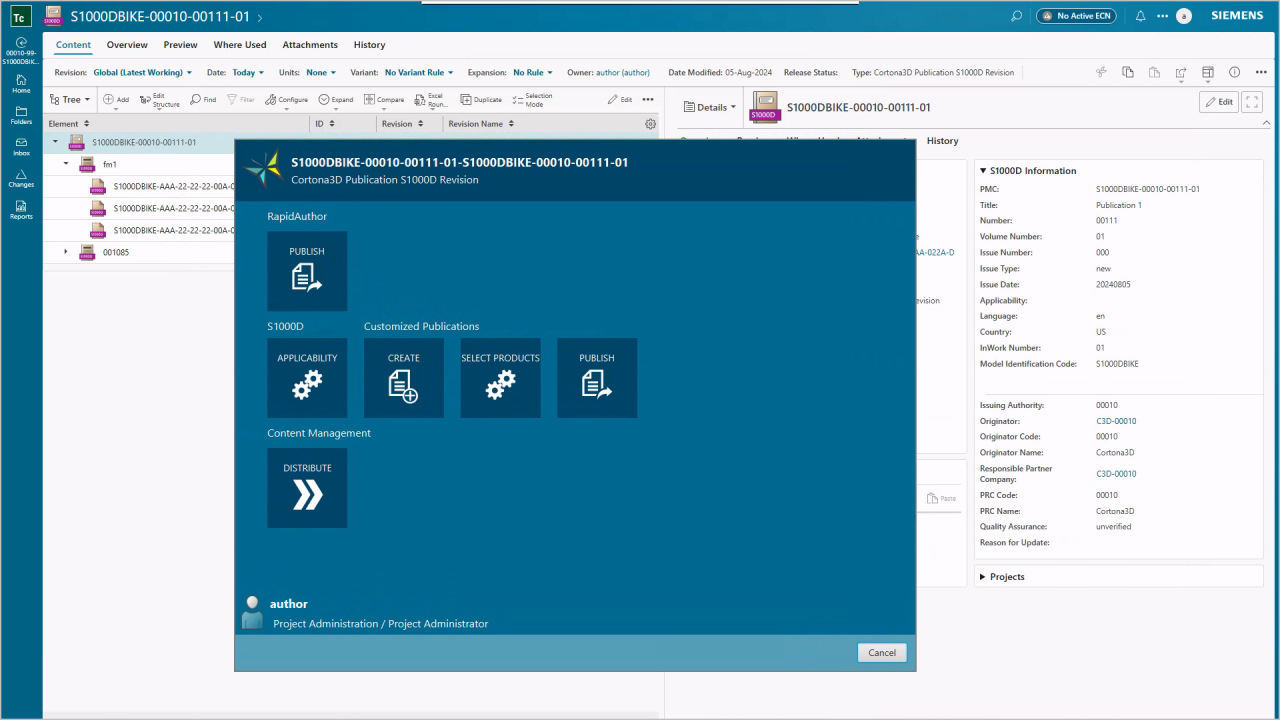The height and width of the screenshot is (720, 1280).
Task: Click the Compare command
Action: pos(384,100)
